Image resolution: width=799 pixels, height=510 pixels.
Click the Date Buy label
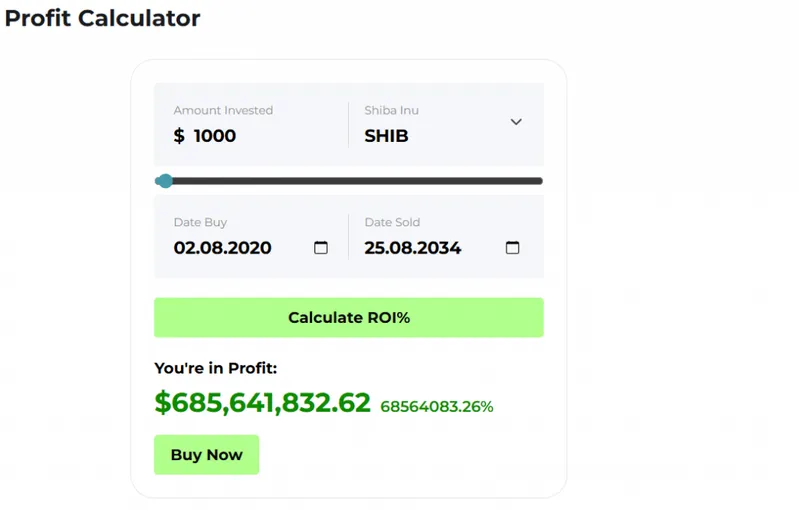[200, 222]
